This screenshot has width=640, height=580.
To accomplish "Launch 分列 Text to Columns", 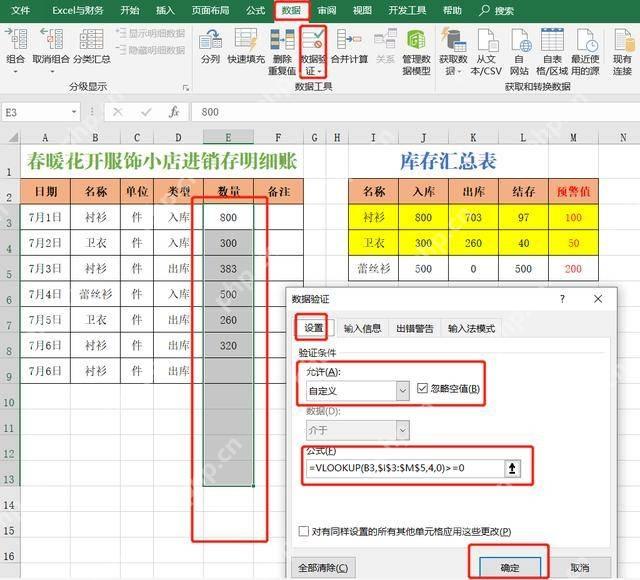I will 210,46.
